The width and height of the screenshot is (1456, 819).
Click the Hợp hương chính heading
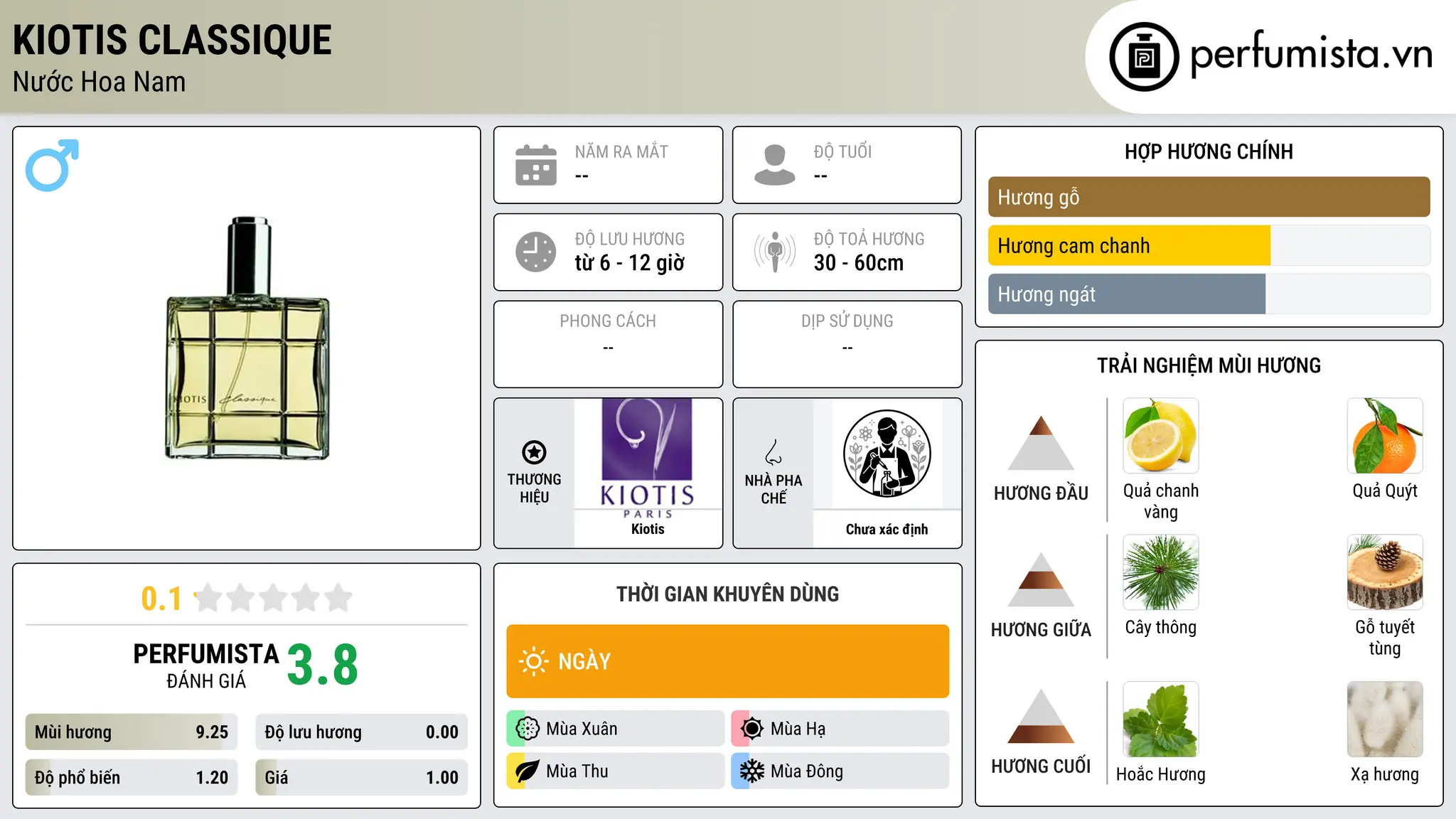[x=1209, y=151]
